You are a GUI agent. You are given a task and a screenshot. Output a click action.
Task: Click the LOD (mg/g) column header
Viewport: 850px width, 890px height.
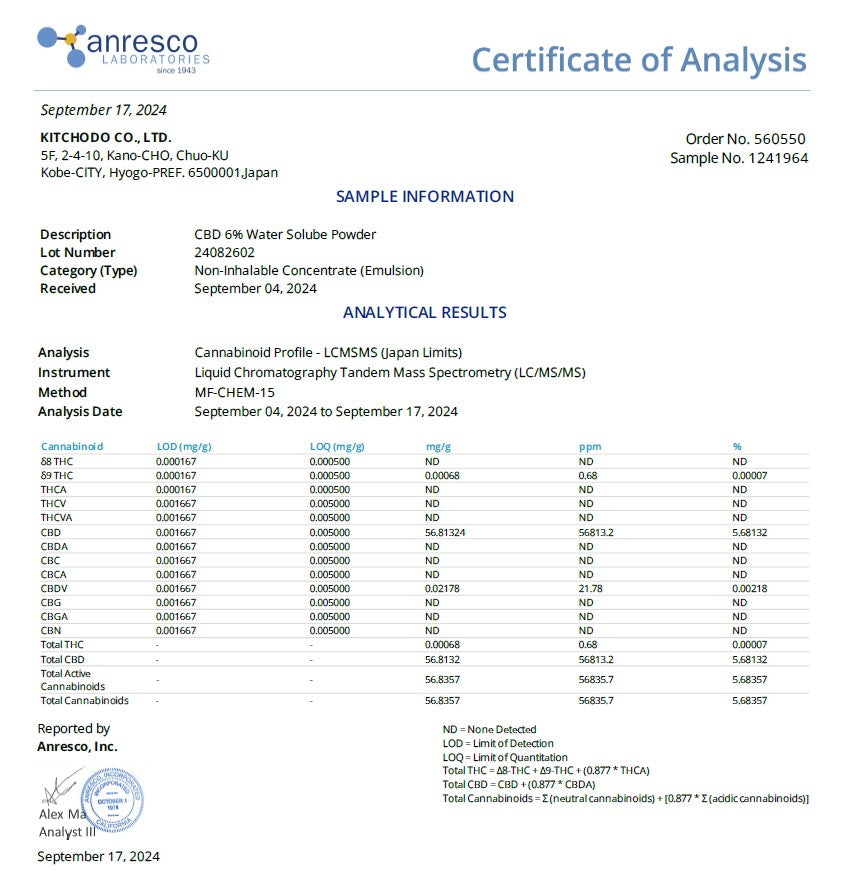[x=184, y=447]
